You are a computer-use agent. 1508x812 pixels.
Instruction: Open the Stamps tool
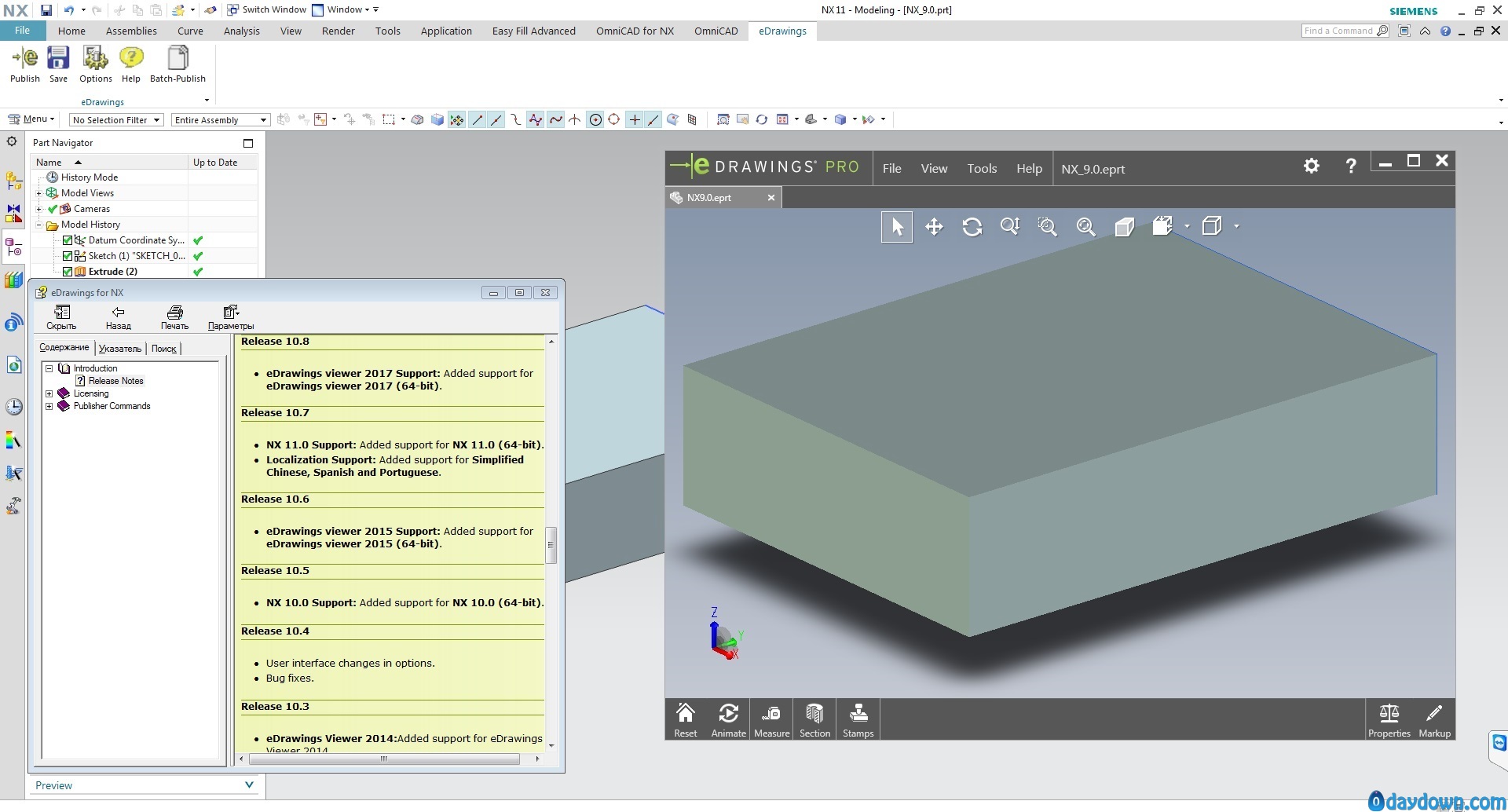click(858, 719)
